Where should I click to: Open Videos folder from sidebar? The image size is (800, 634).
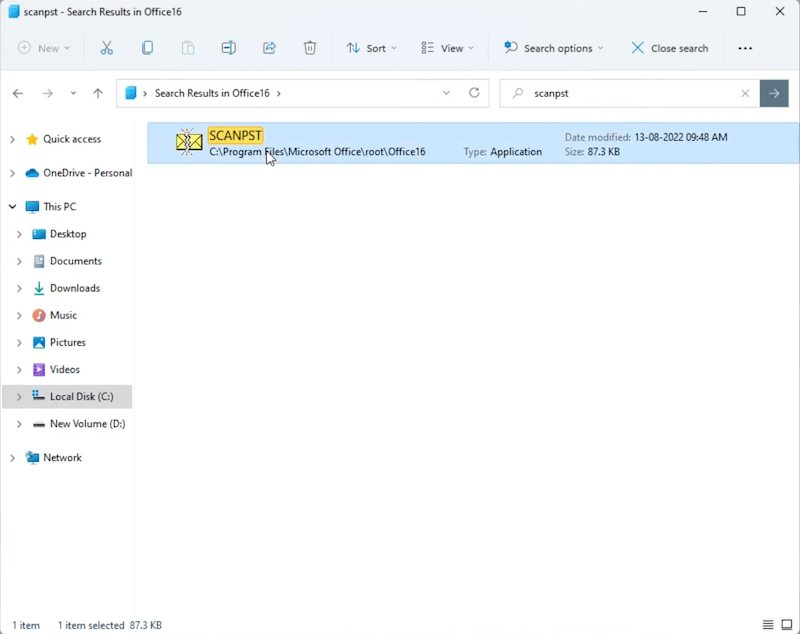[x=67, y=369]
